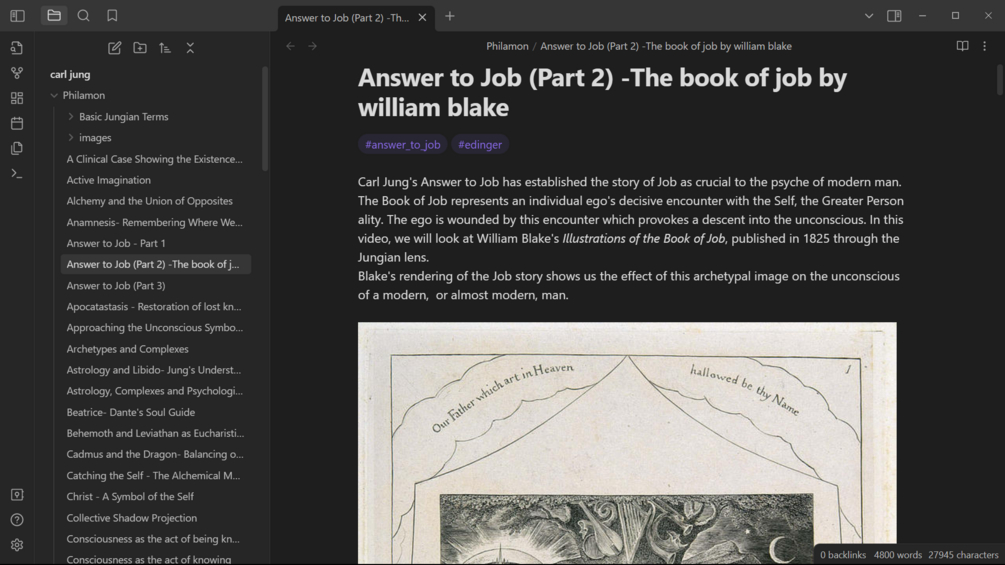Toggle the right sidebar icon
The image size is (1005, 565).
pos(894,16)
